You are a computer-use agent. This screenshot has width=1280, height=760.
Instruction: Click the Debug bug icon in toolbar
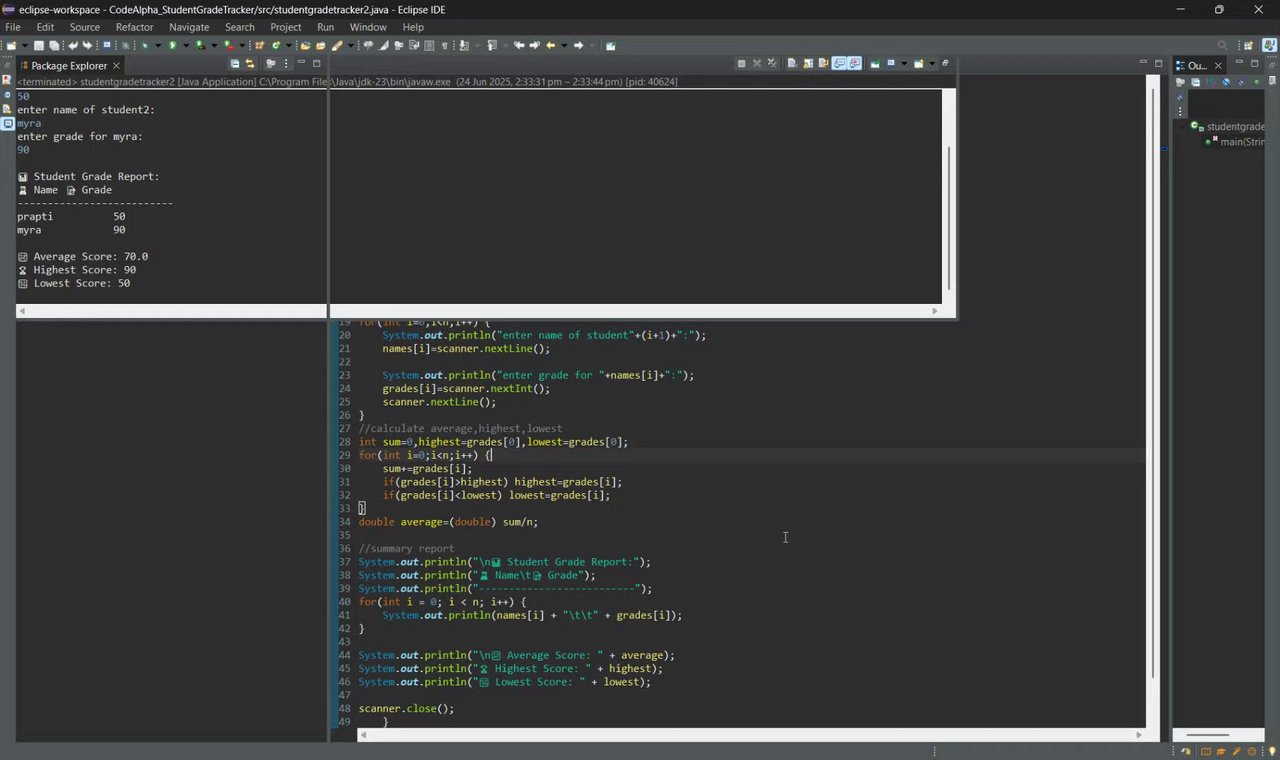145,45
